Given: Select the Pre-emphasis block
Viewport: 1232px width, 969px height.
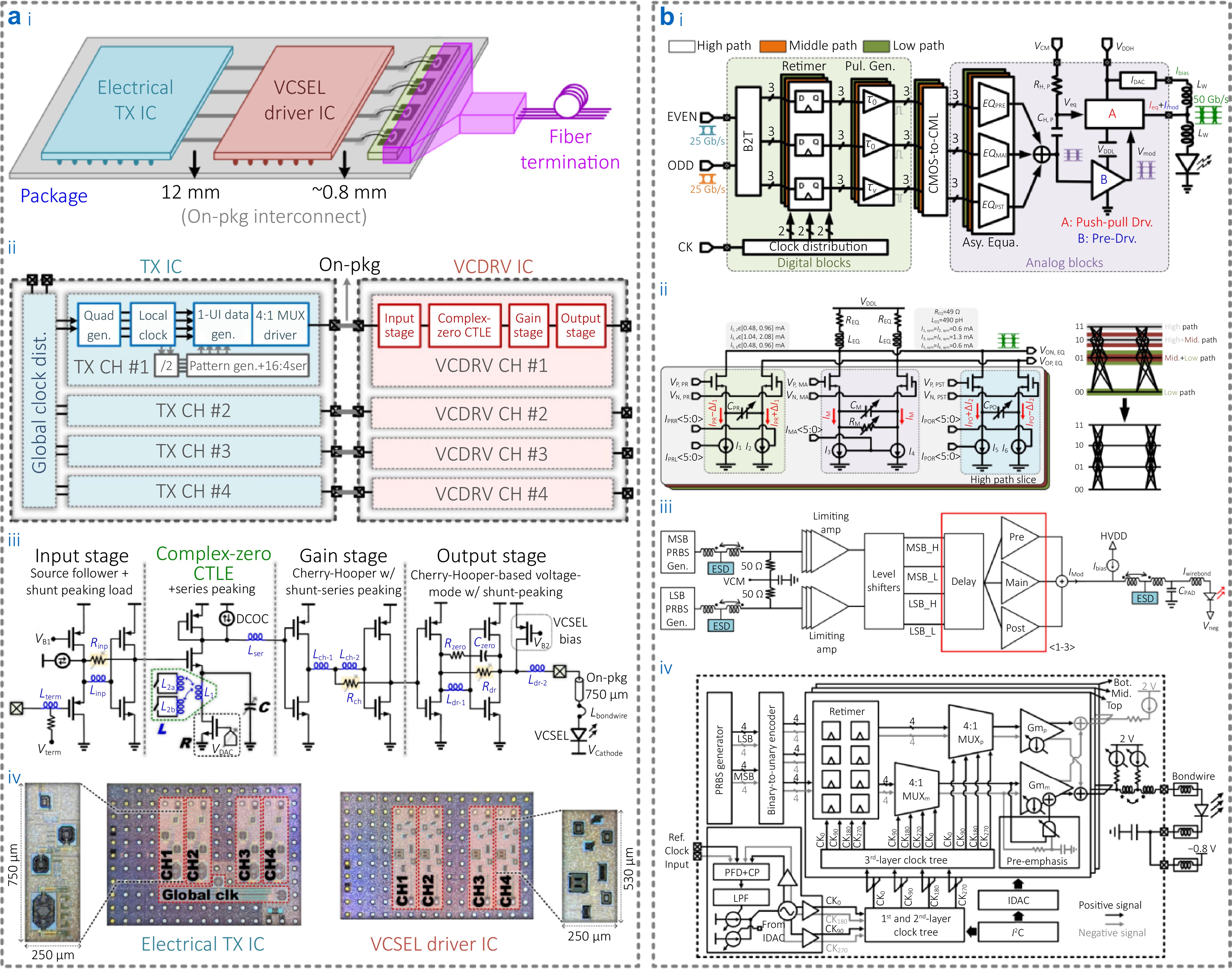Looking at the screenshot, I should pyautogui.click(x=1038, y=842).
